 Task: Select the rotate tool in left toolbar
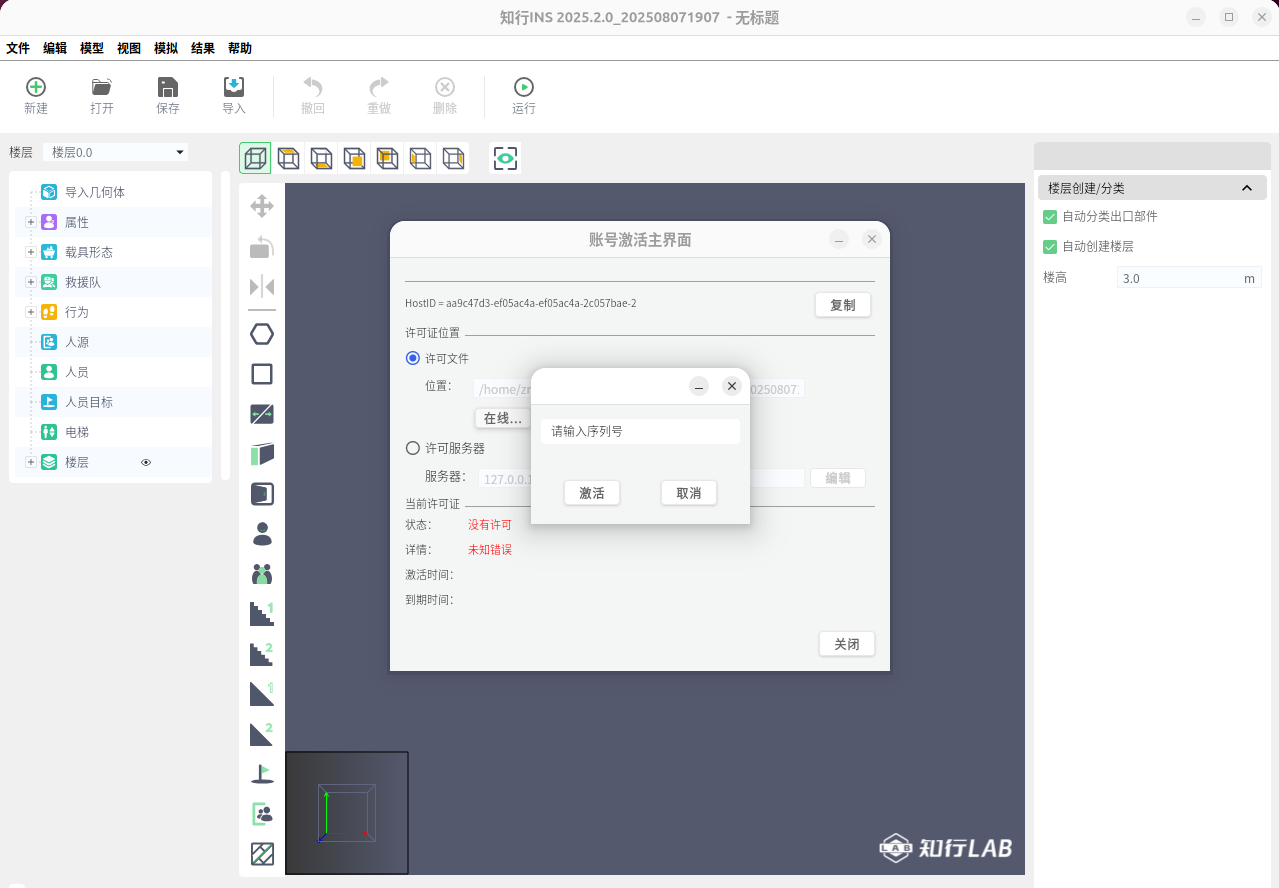pyautogui.click(x=262, y=247)
